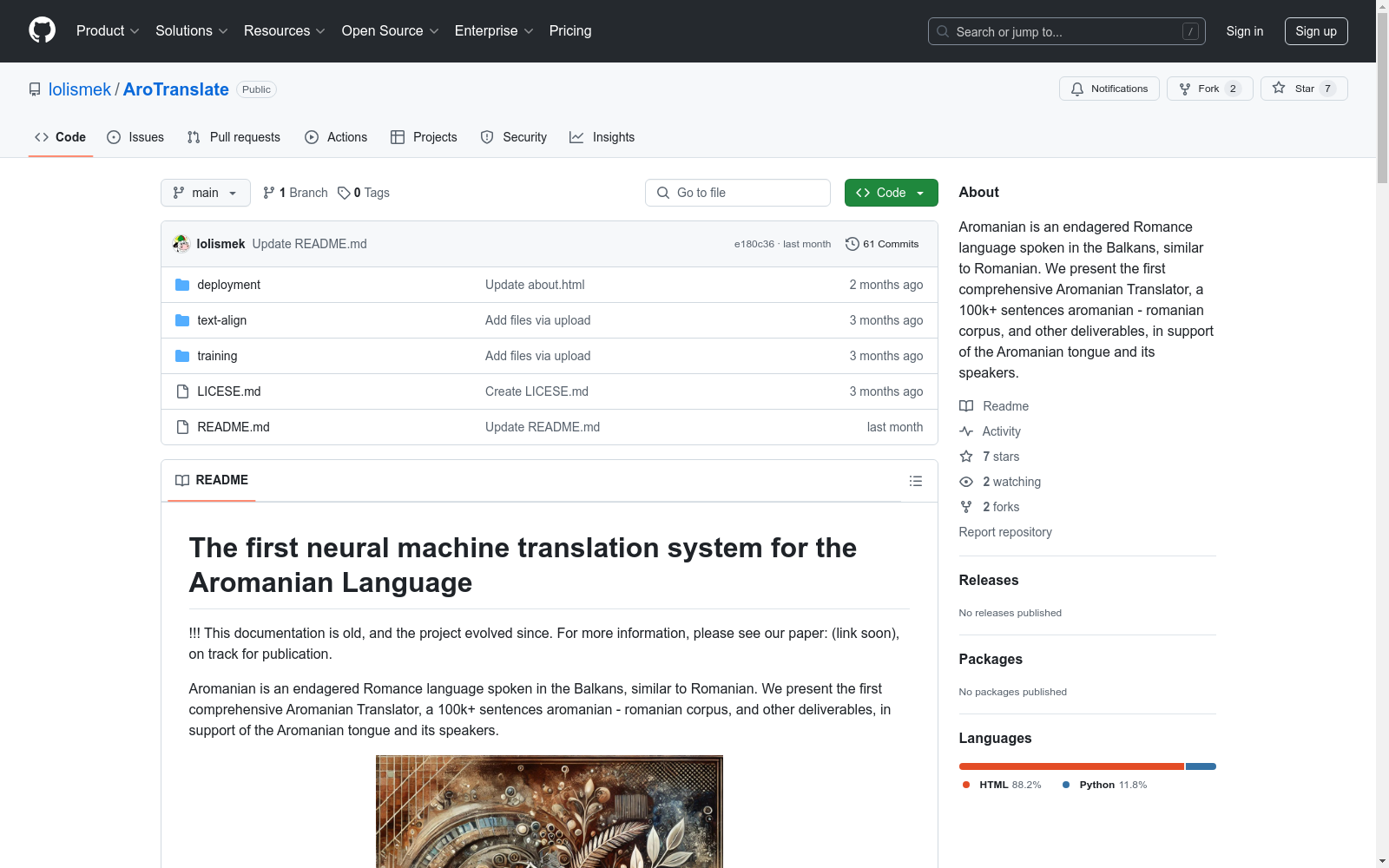The image size is (1389, 868).
Task: Click the Report repository link
Action: pos(1005,532)
